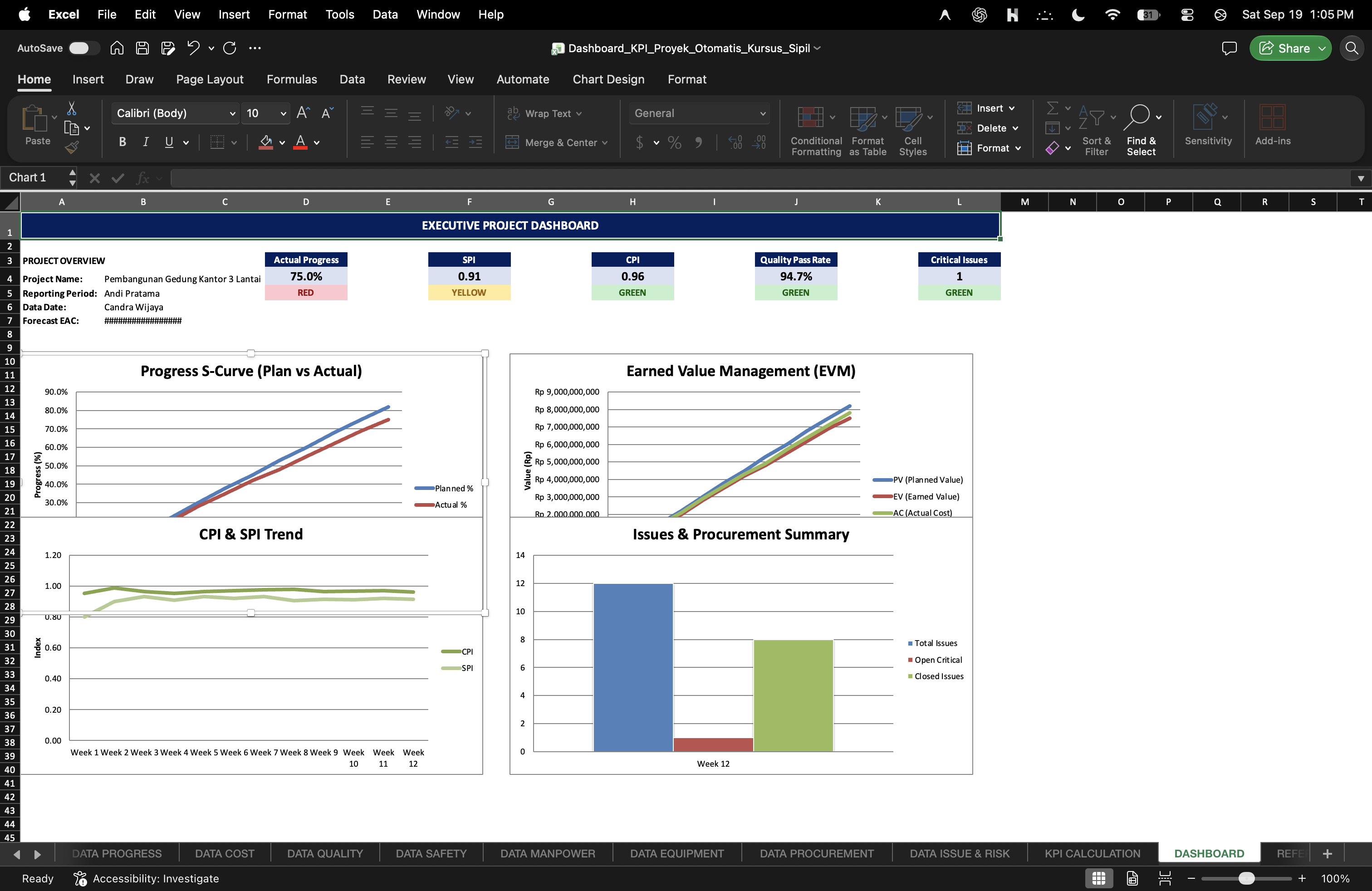
Task: Apply Italic formatting
Action: (x=145, y=142)
